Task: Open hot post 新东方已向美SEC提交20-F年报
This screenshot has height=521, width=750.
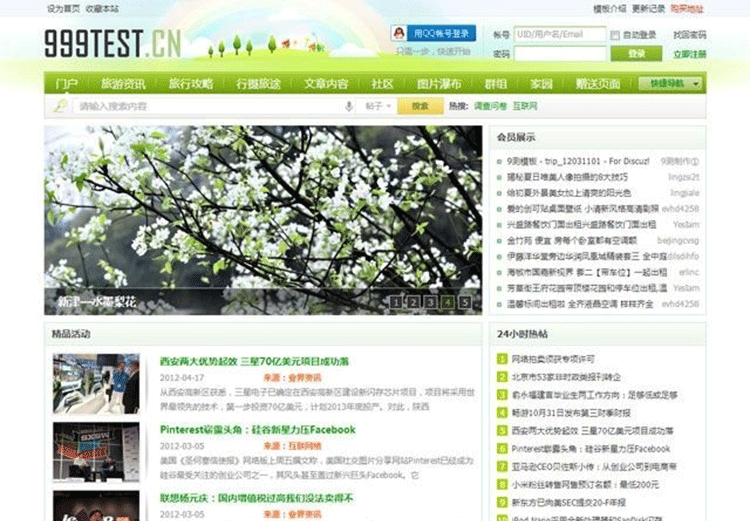Action: (569, 502)
